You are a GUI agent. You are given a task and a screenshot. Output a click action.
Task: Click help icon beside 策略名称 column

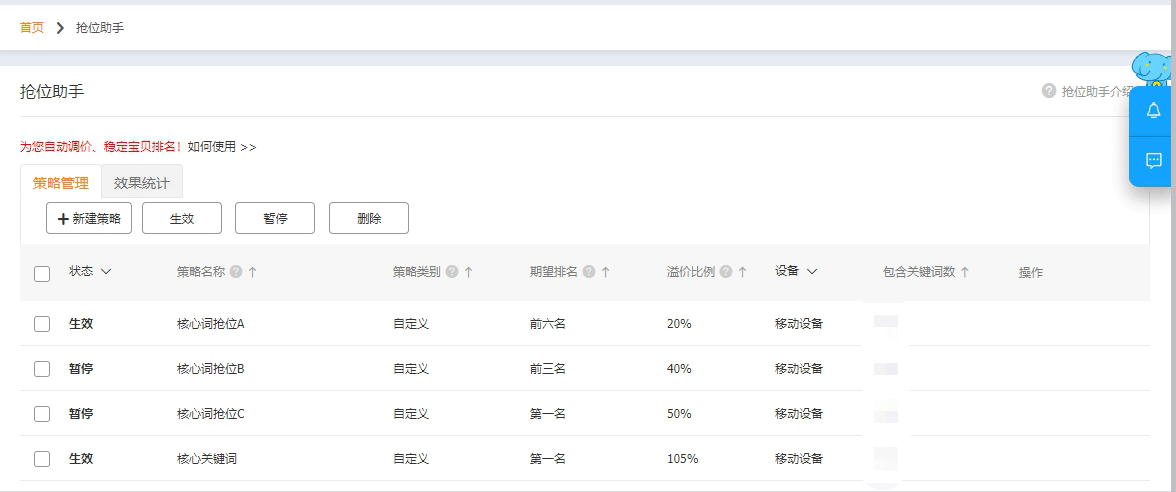[235, 272]
